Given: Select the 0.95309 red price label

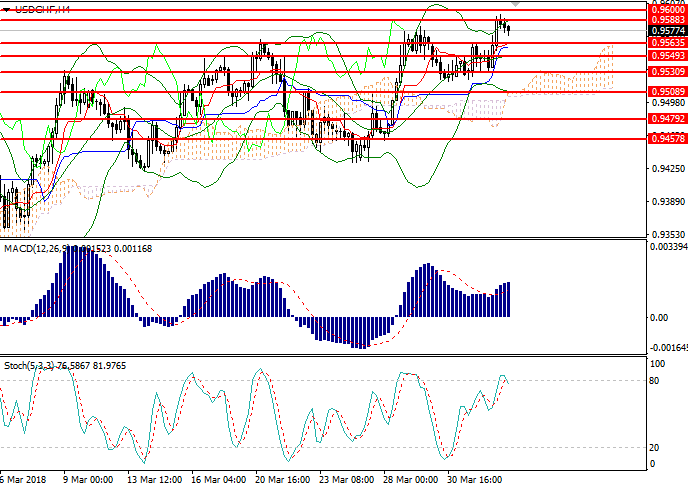Looking at the screenshot, I should (662, 72).
